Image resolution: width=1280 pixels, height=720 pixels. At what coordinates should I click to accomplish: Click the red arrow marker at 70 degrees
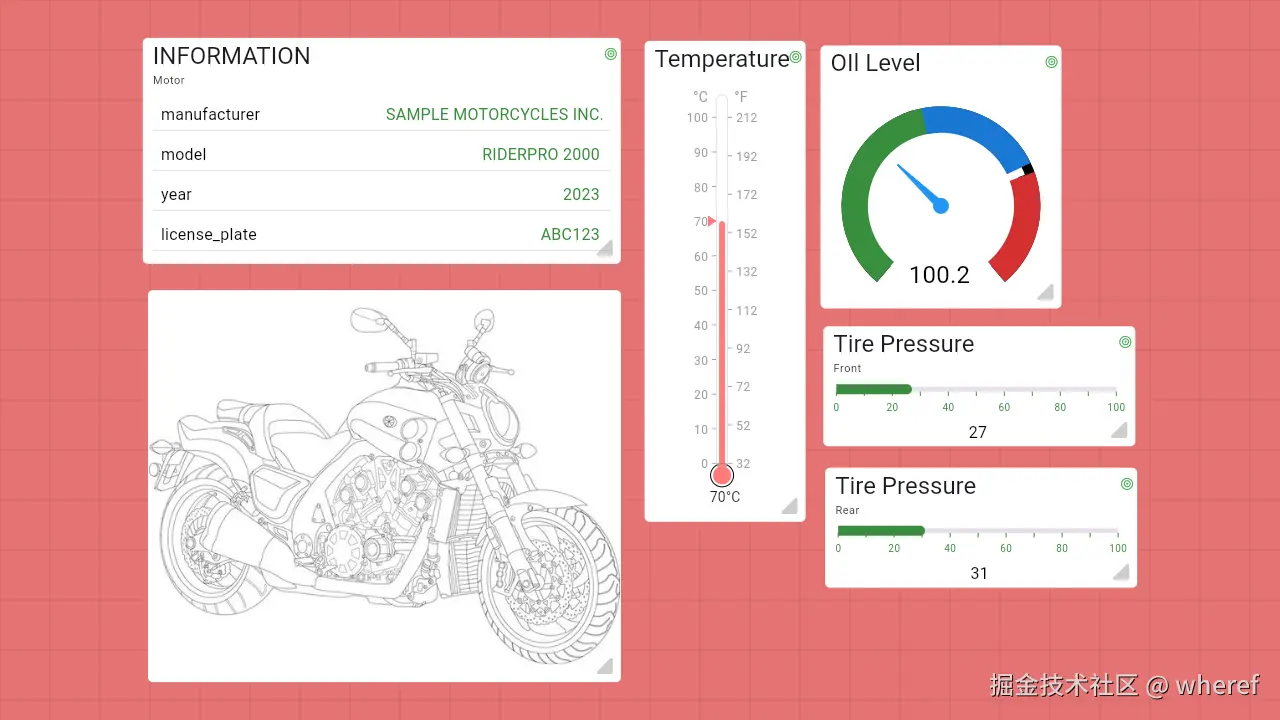point(713,222)
